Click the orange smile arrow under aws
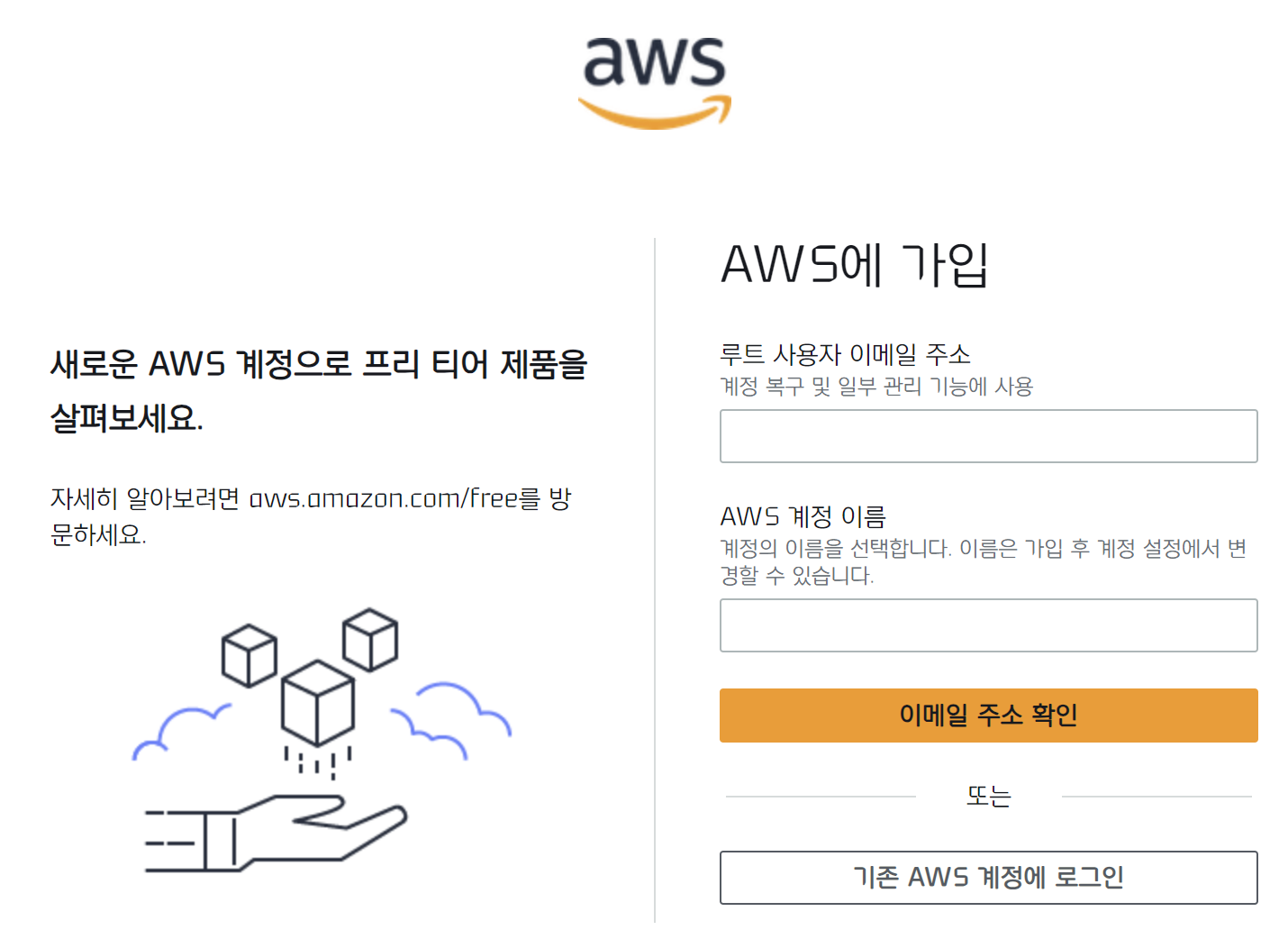The image size is (1288, 948). pos(655,113)
